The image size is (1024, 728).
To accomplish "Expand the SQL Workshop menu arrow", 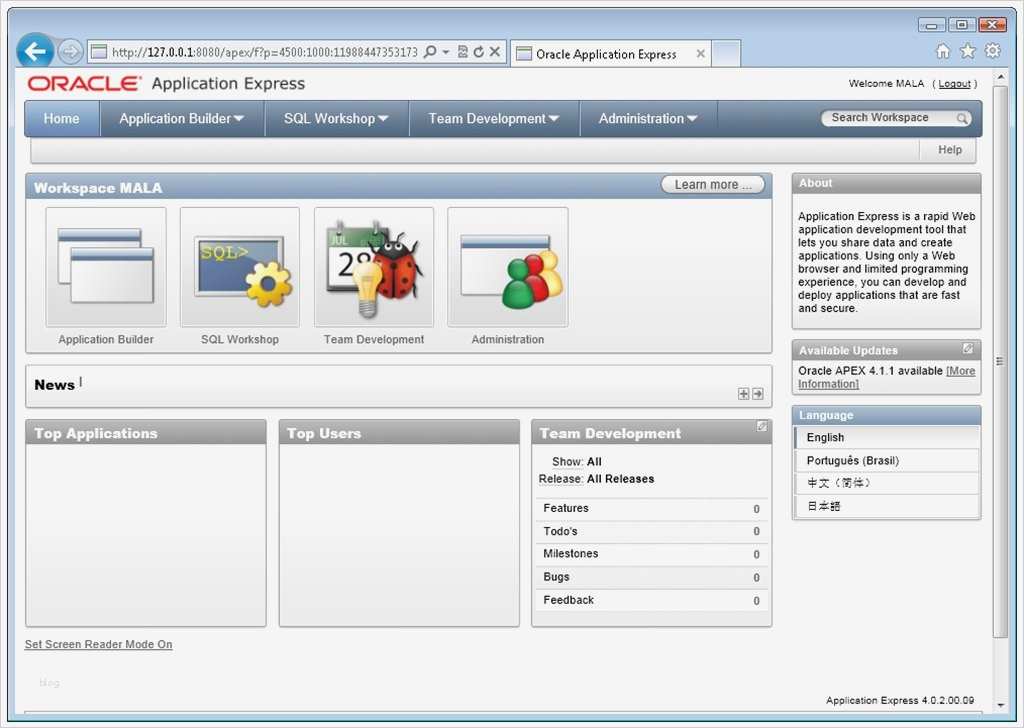I will pos(383,119).
